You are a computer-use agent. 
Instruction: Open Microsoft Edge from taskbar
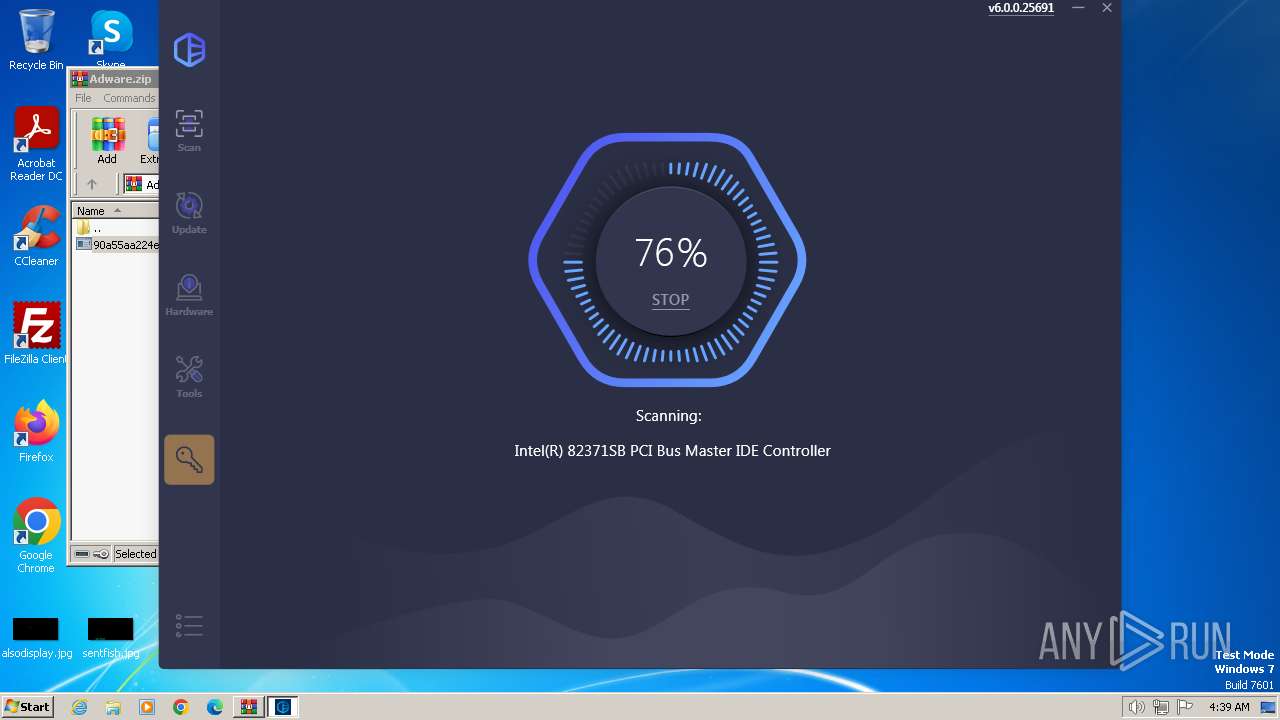214,707
